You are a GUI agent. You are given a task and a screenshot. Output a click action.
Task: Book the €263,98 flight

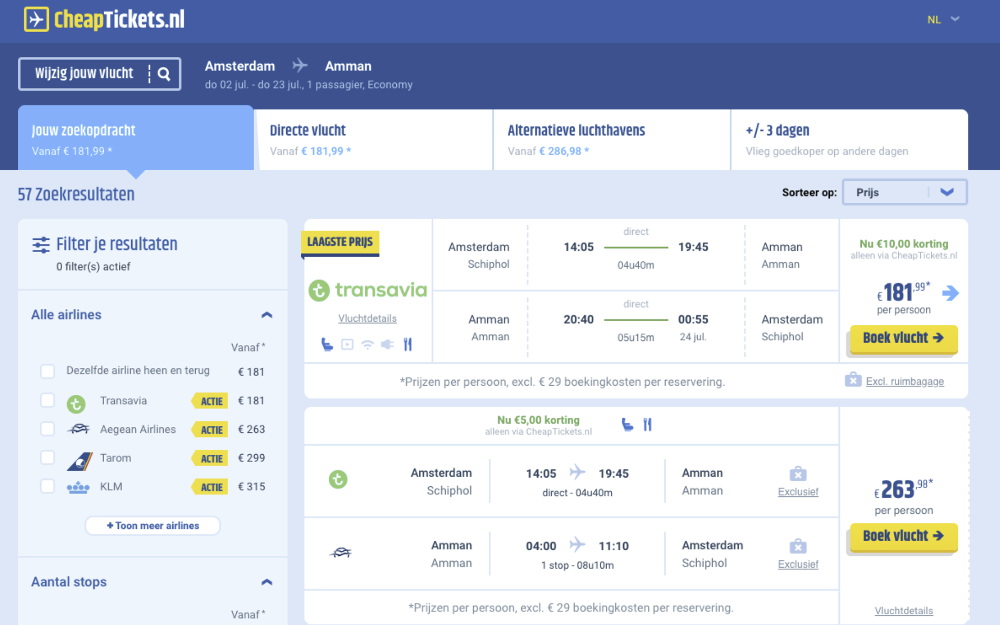pyautogui.click(x=903, y=537)
